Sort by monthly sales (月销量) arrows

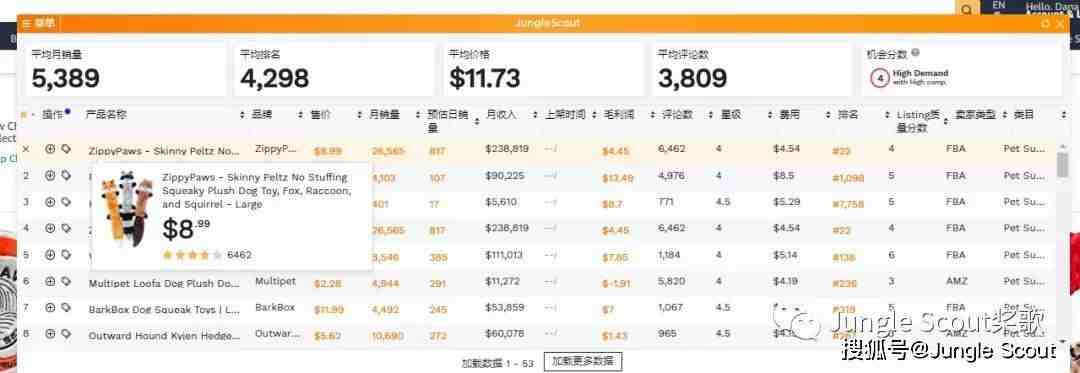point(418,115)
